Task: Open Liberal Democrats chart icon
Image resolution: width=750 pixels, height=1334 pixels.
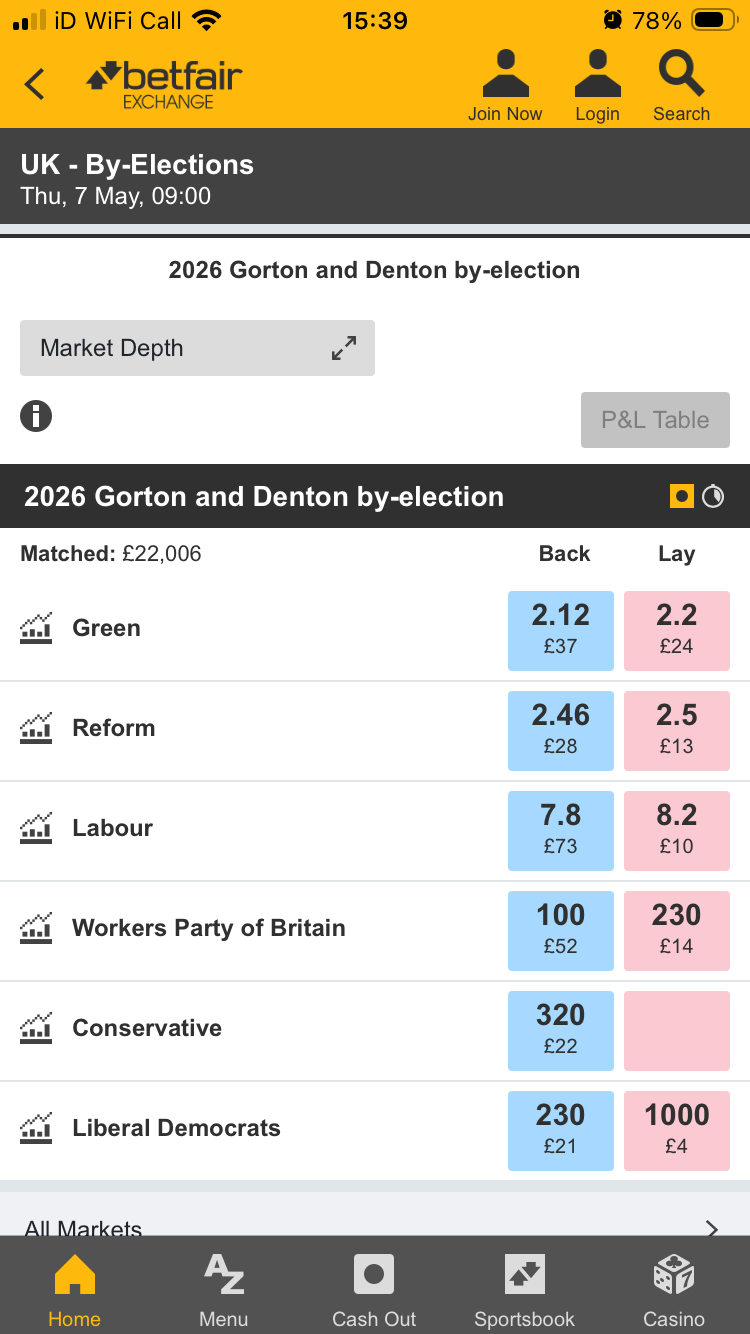Action: pyautogui.click(x=36, y=1129)
